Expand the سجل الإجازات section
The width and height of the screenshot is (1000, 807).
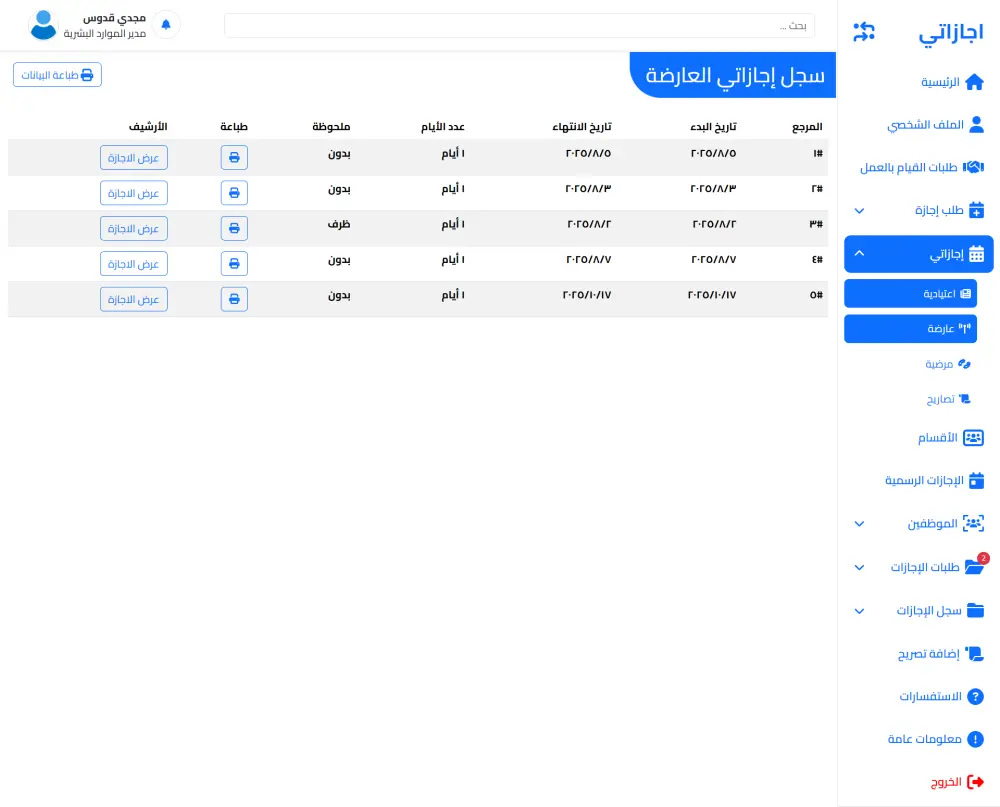859,611
